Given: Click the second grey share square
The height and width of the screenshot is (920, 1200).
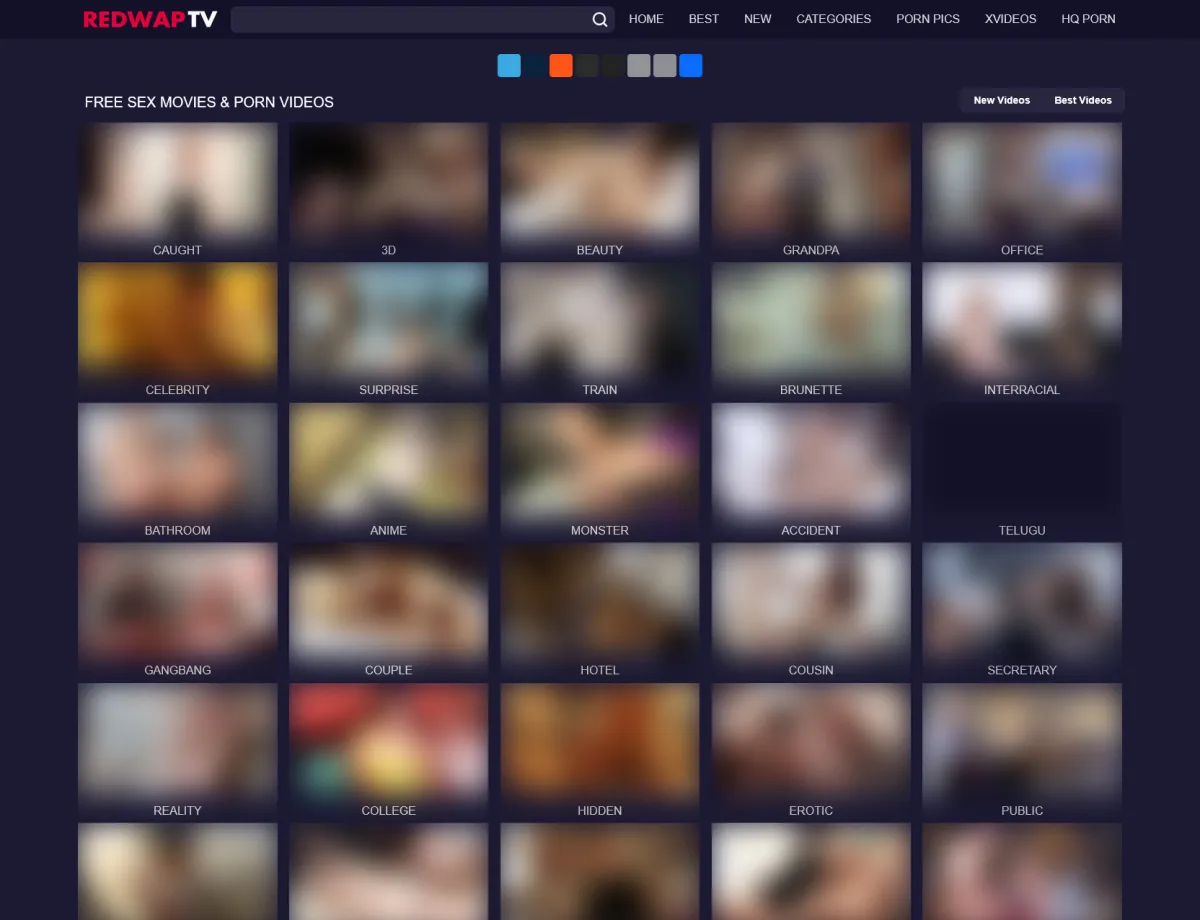Looking at the screenshot, I should (x=665, y=66).
